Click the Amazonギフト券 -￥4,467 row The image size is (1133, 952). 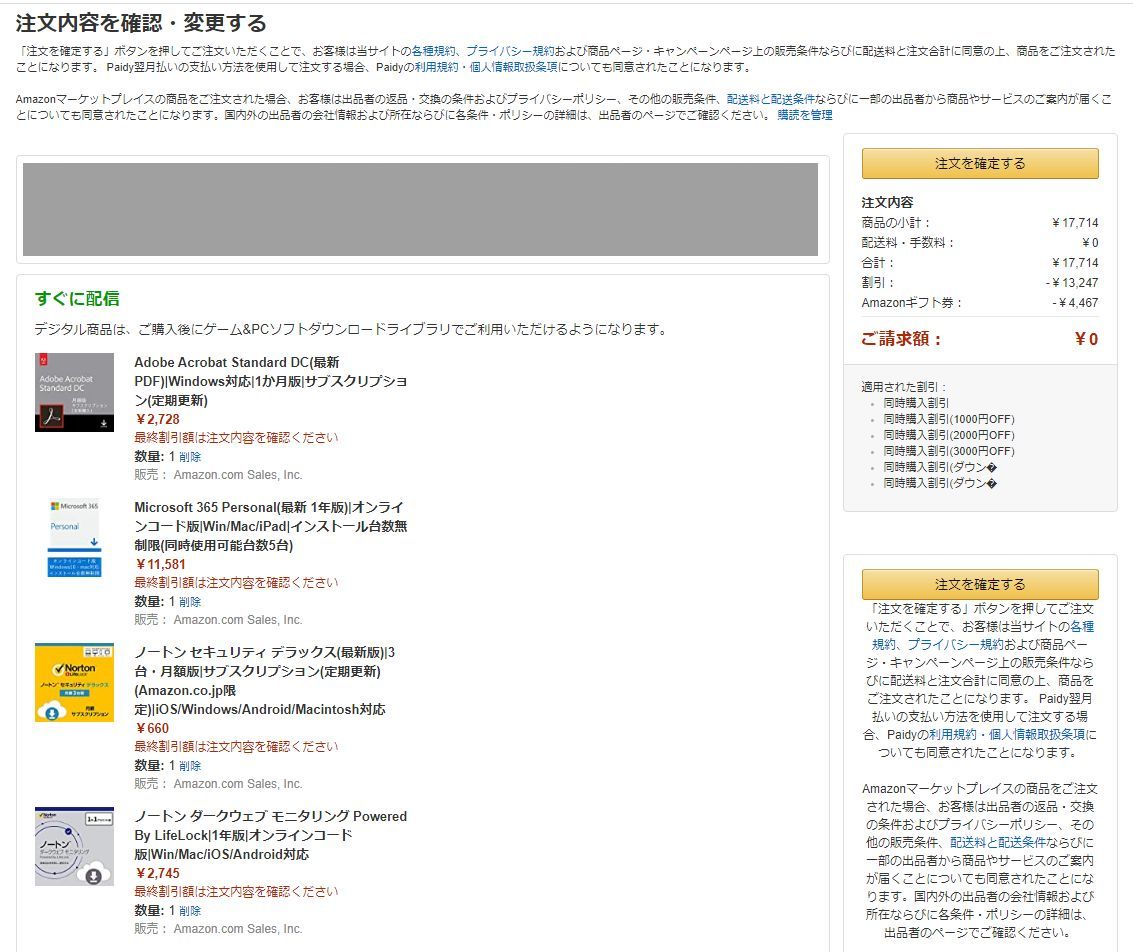(x=980, y=303)
